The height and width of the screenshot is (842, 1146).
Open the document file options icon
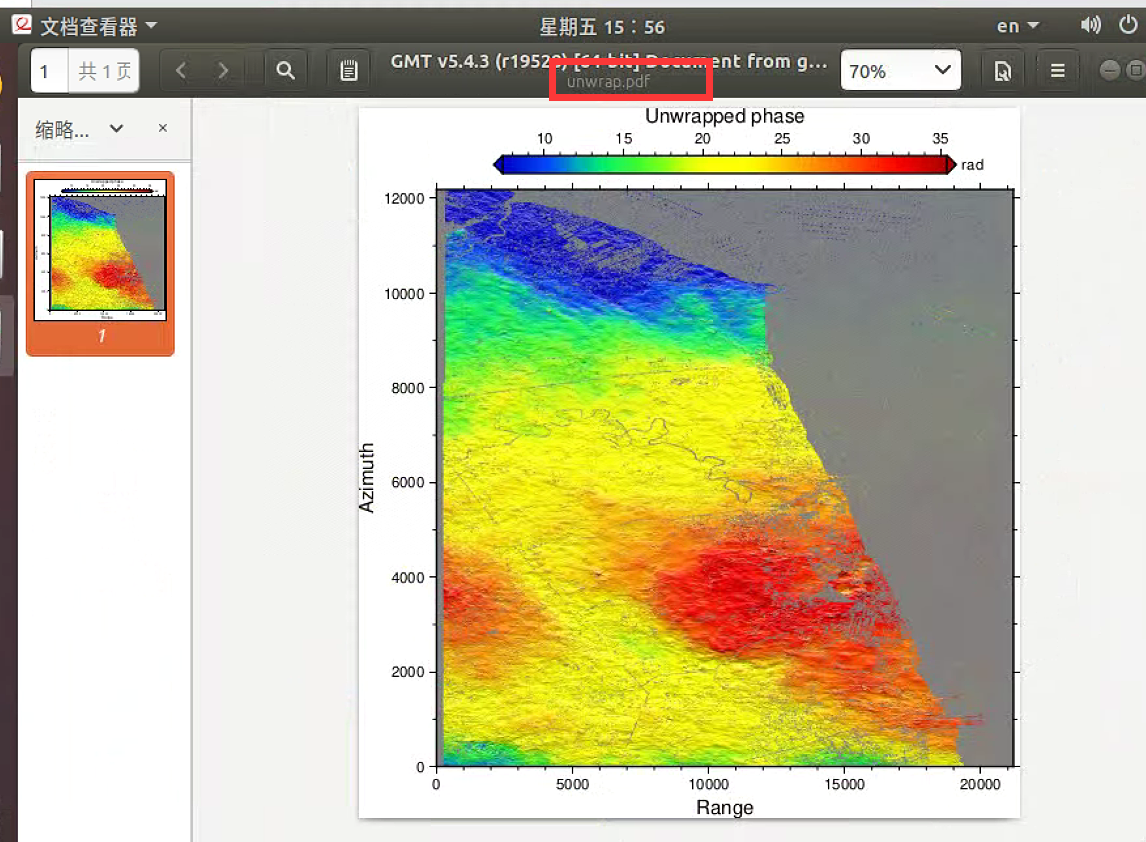[x=1003, y=71]
